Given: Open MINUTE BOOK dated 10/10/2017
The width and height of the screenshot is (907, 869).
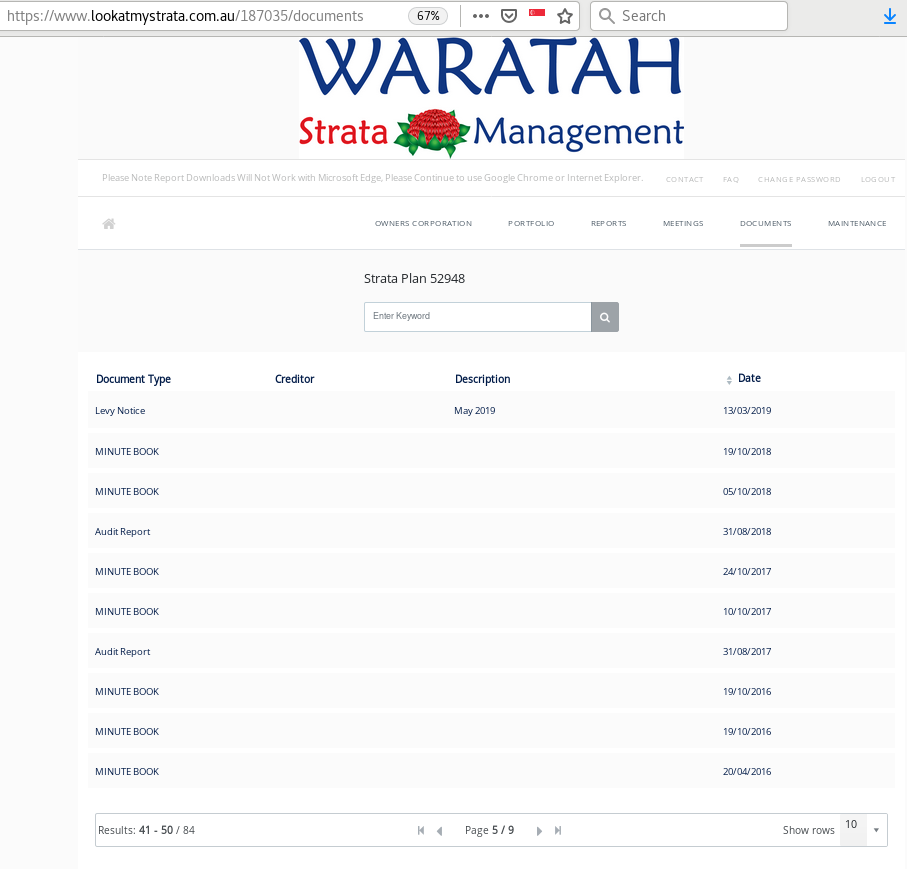Looking at the screenshot, I should point(491,611).
